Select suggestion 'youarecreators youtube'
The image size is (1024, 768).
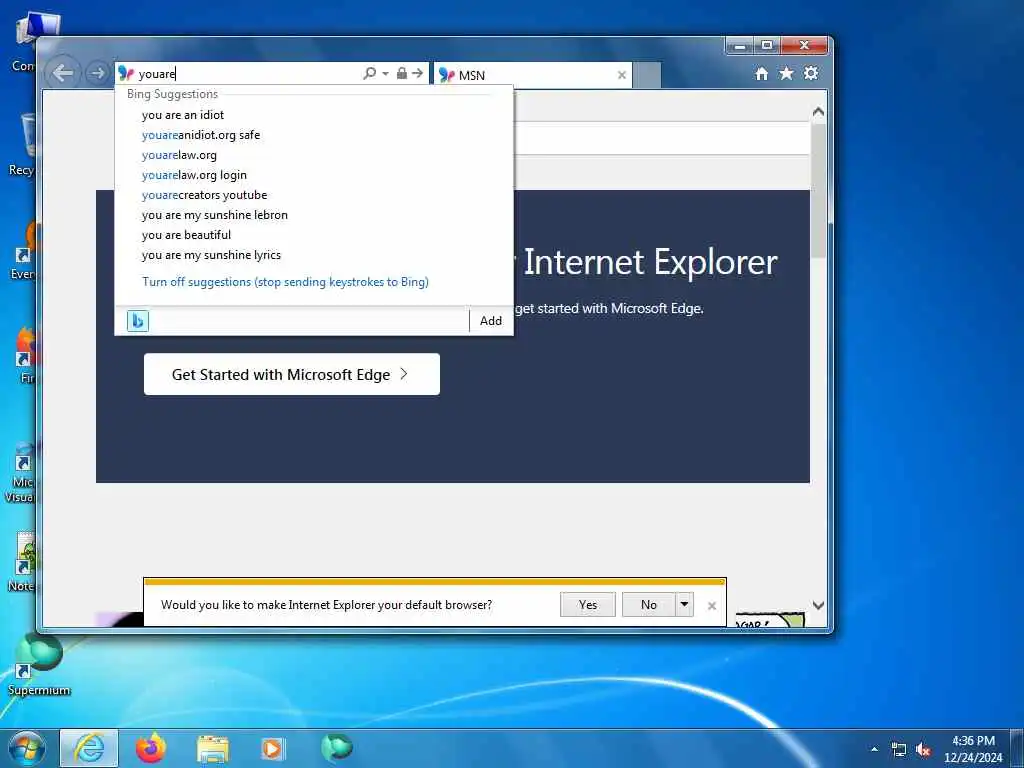pos(313,195)
